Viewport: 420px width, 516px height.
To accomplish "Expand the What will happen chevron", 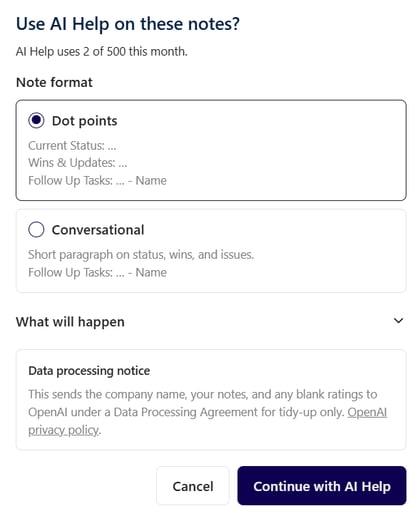I will pos(398,321).
